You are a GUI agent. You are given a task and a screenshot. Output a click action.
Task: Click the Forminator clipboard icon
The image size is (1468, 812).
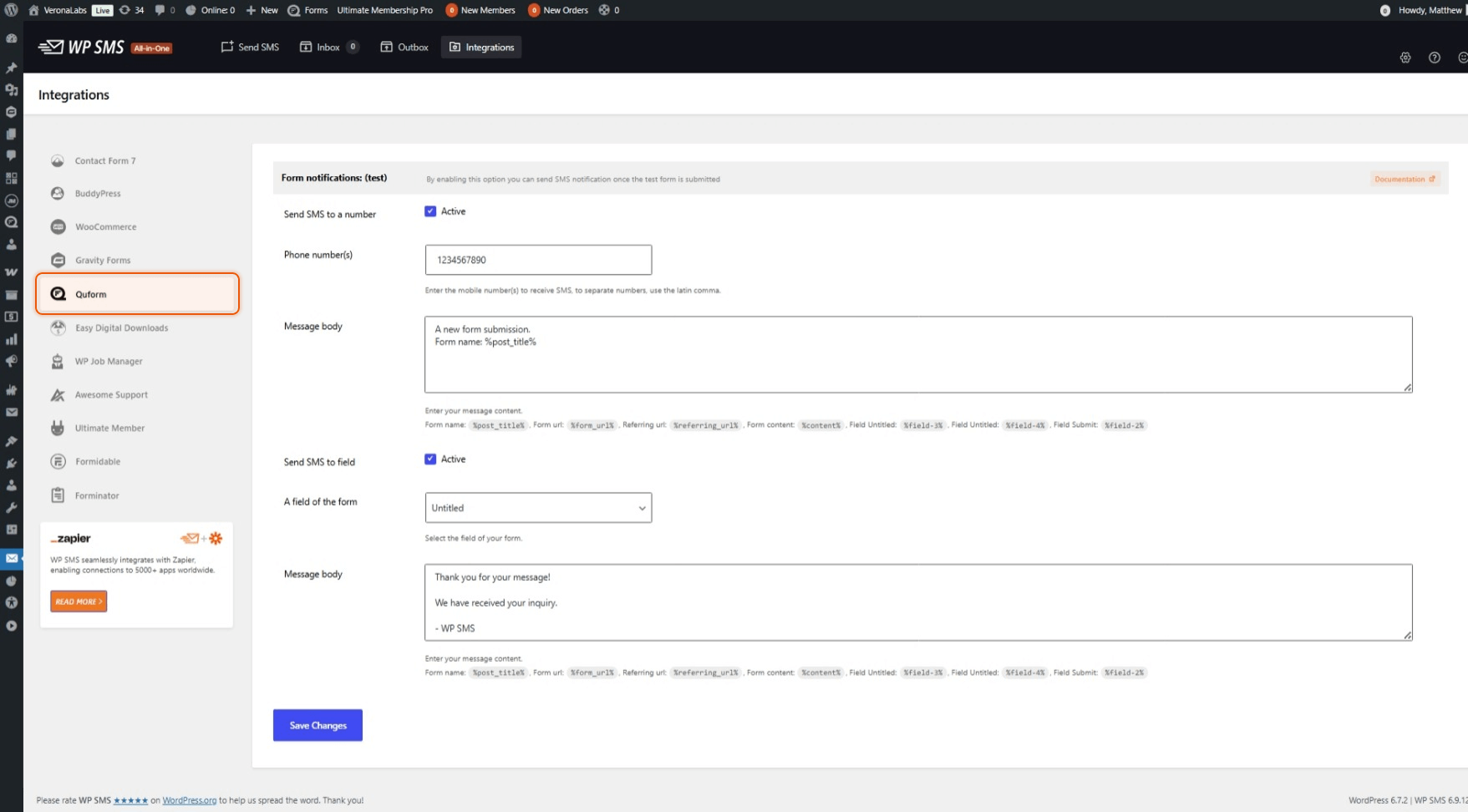pos(58,495)
